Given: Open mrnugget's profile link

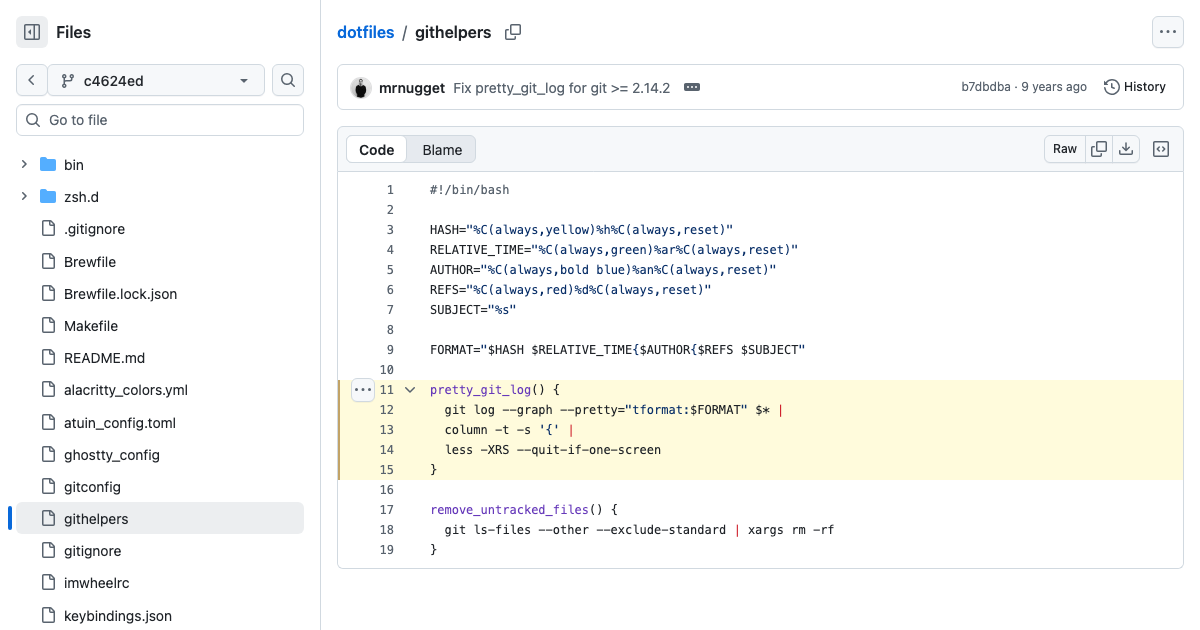Looking at the screenshot, I should (x=412, y=88).
